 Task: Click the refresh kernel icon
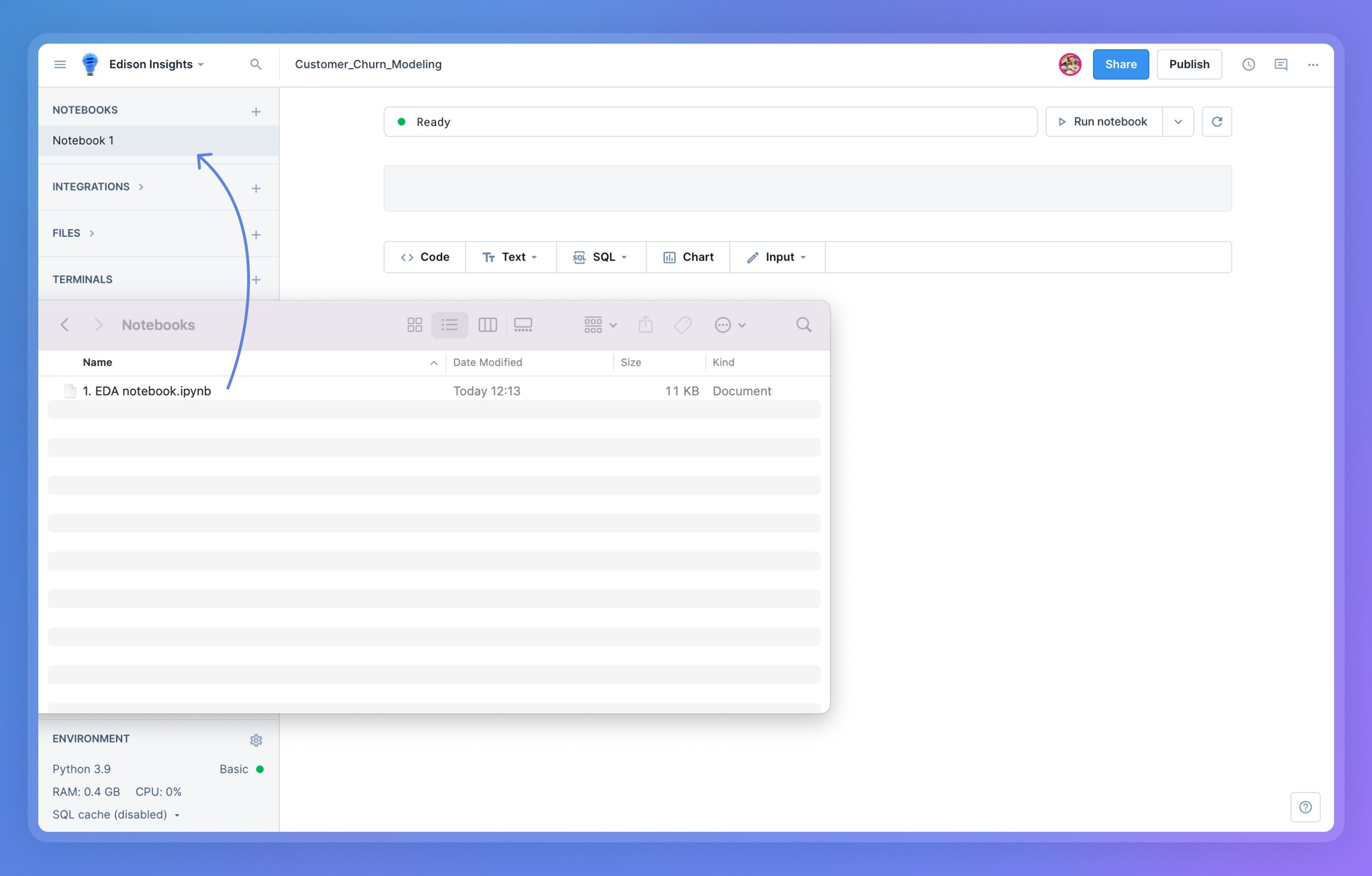click(x=1217, y=121)
